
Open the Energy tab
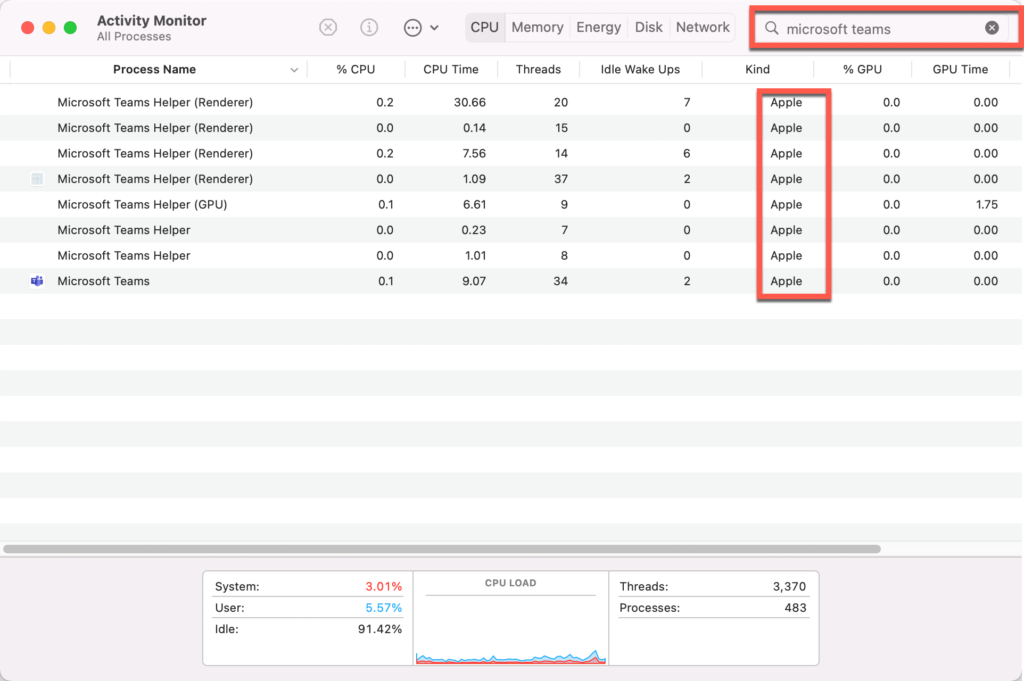pyautogui.click(x=598, y=27)
